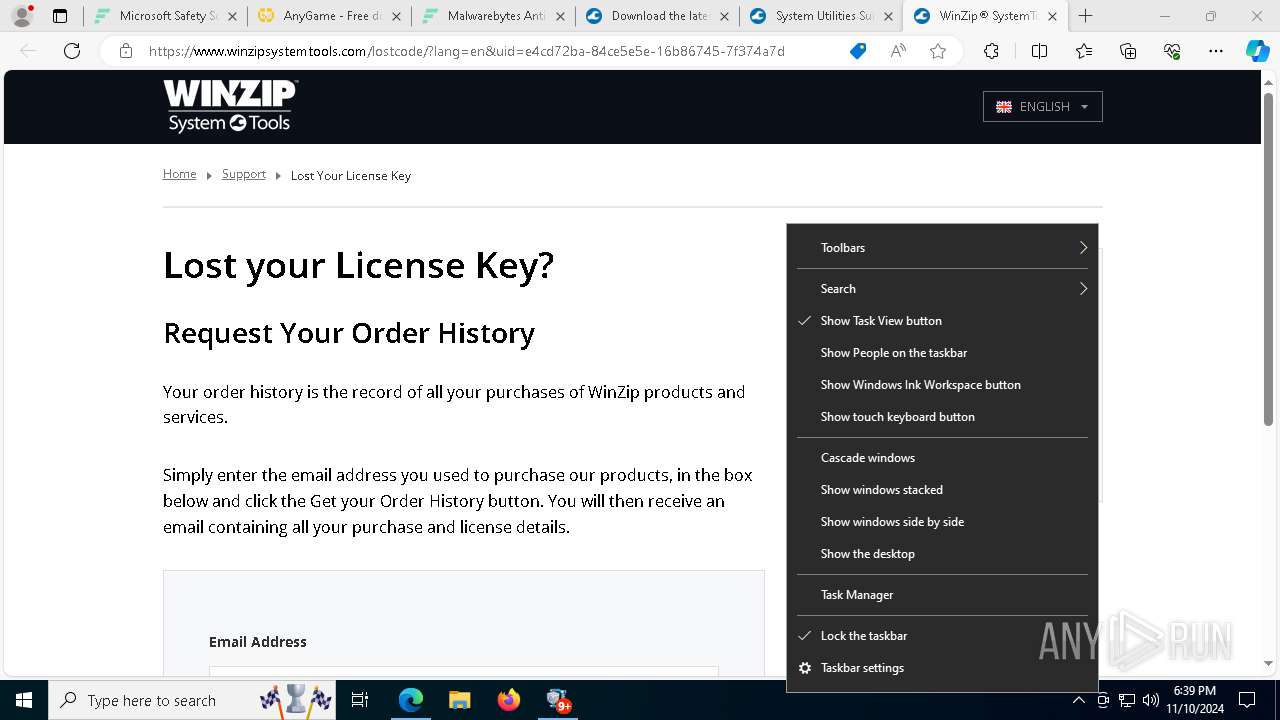Click the address bar URL
The width and height of the screenshot is (1280, 720).
[467, 51]
